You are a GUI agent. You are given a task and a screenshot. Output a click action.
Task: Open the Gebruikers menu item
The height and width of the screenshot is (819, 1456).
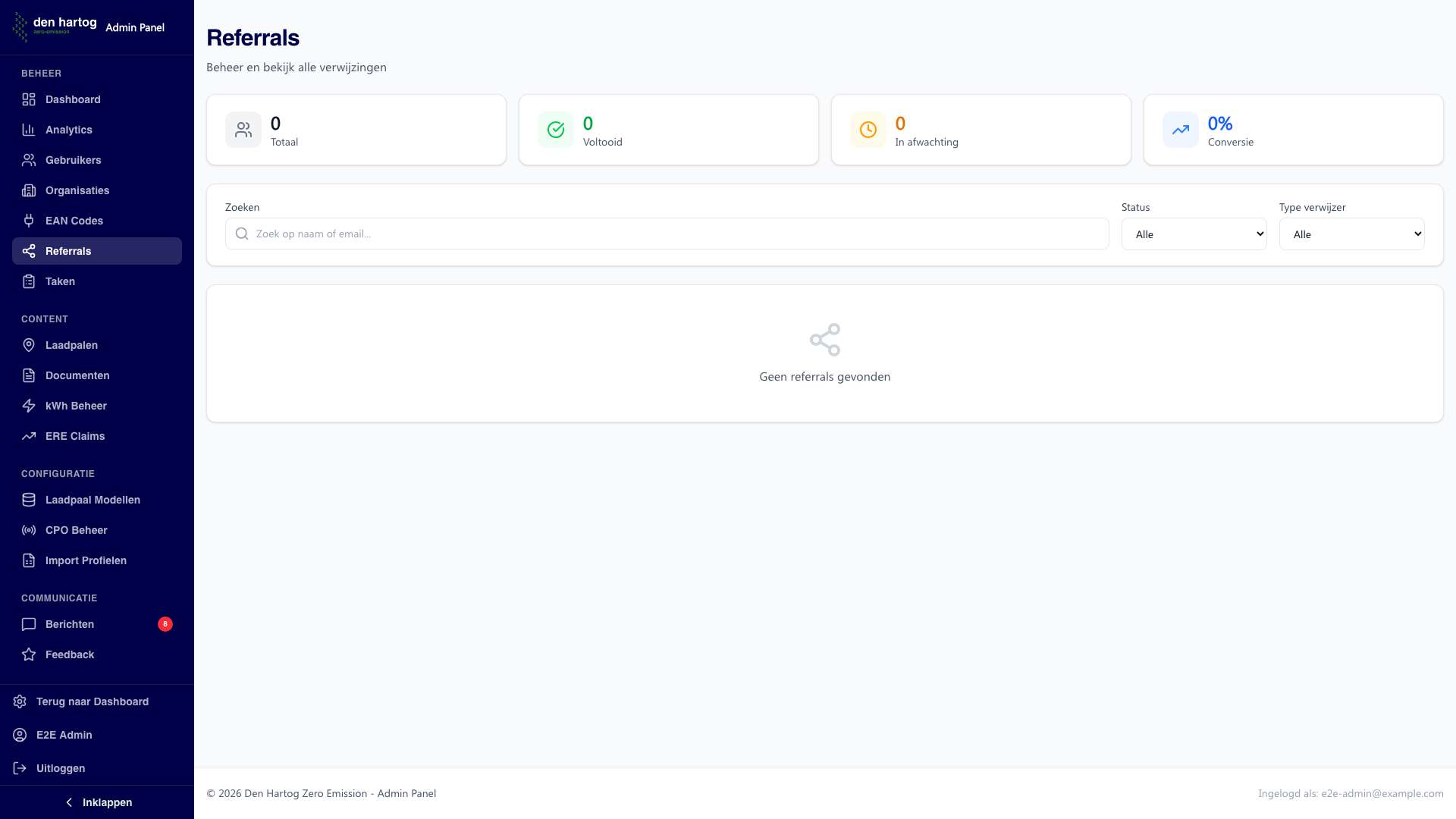pos(73,160)
